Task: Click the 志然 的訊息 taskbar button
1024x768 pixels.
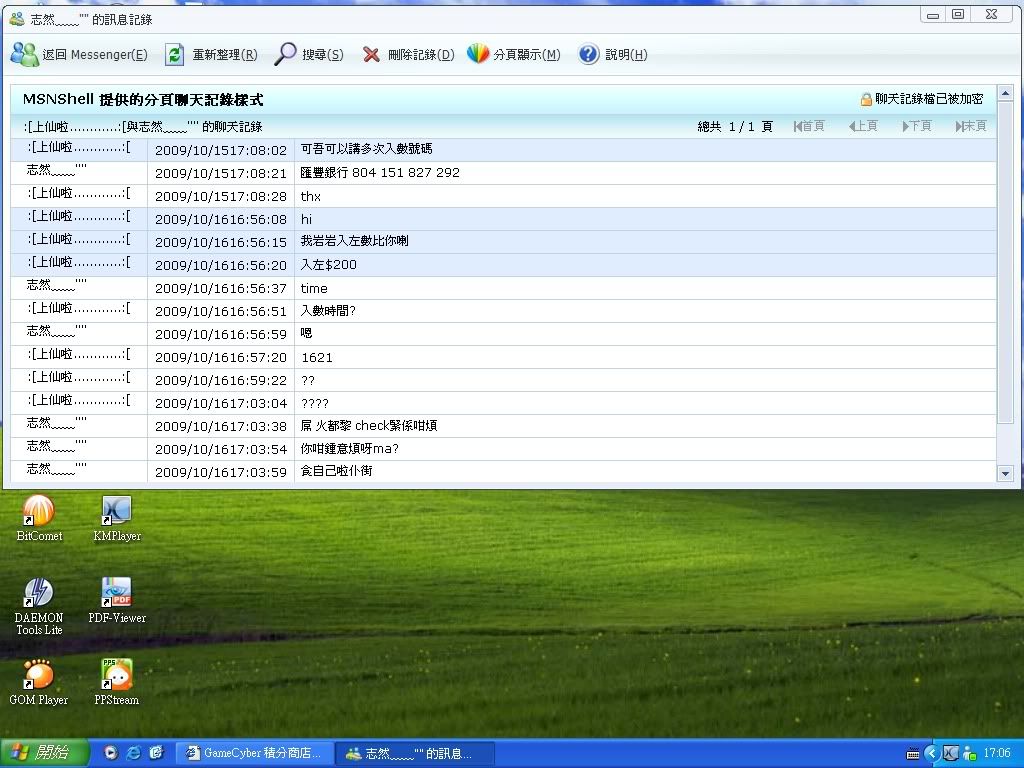Action: click(x=415, y=753)
